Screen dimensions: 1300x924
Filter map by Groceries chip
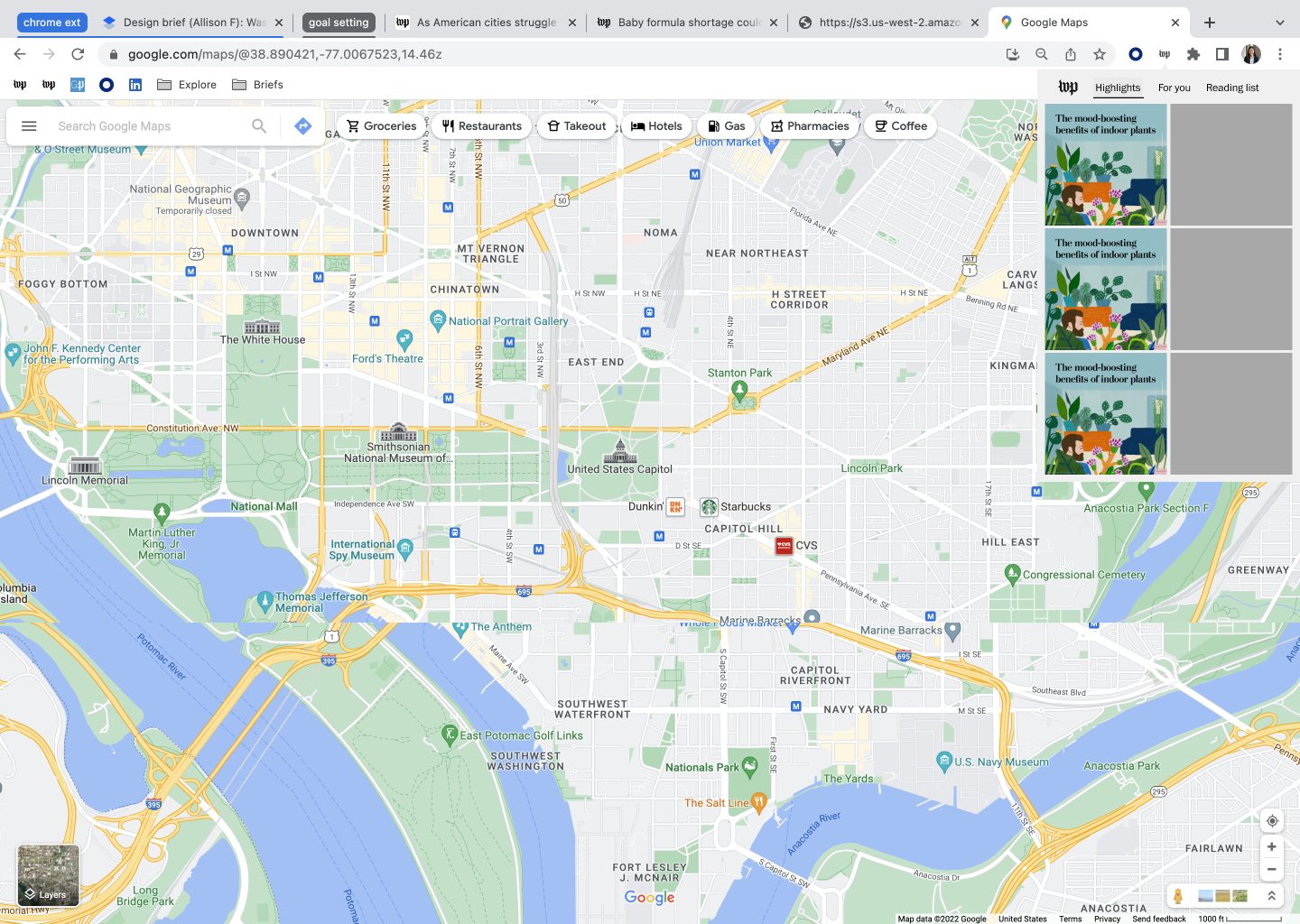[382, 126]
